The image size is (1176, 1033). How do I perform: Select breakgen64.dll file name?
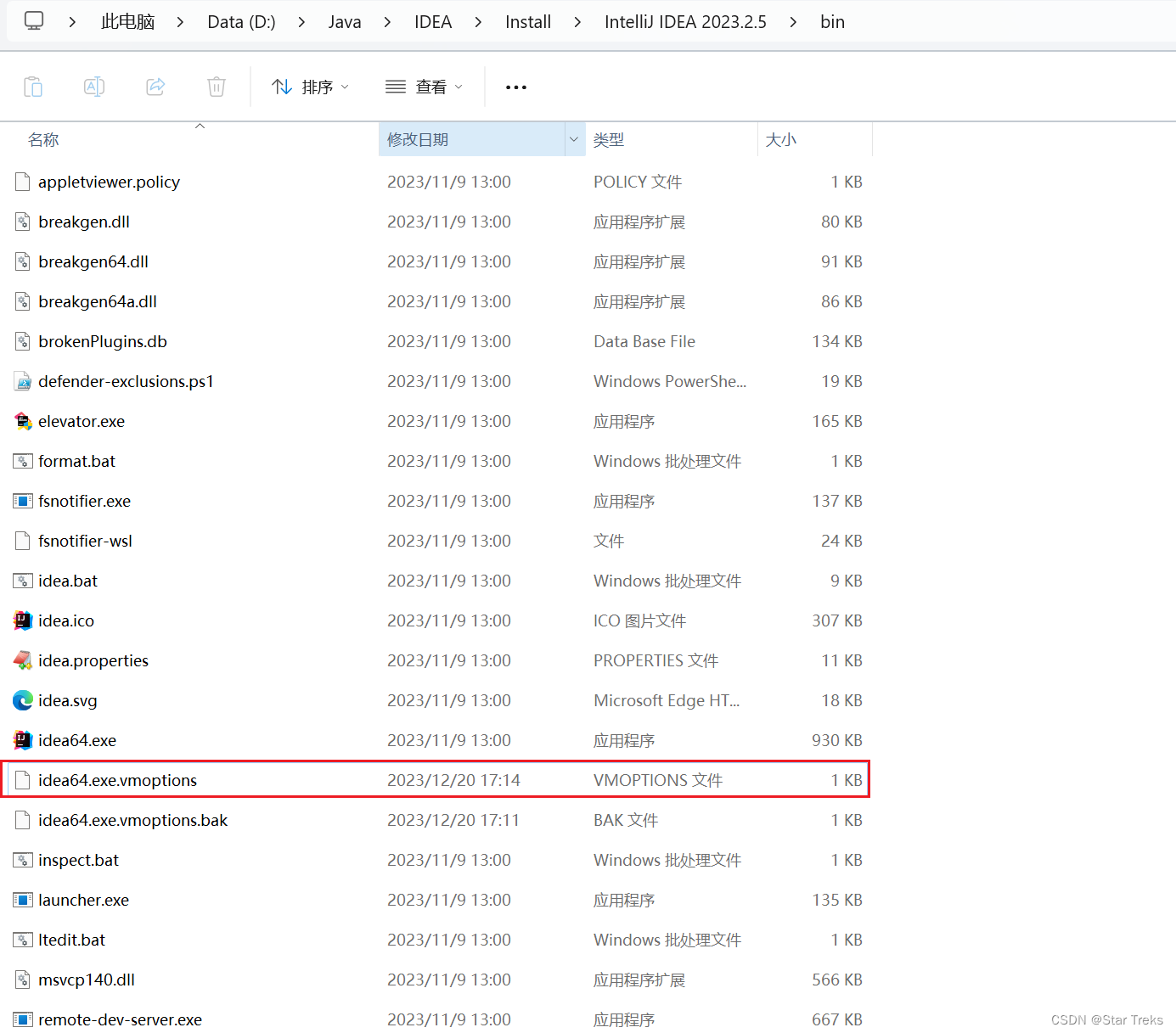(93, 261)
